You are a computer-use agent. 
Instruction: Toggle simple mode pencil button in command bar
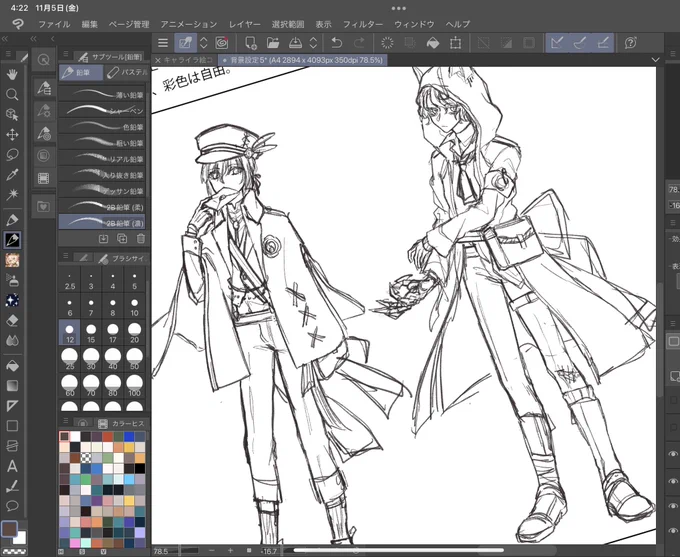185,43
